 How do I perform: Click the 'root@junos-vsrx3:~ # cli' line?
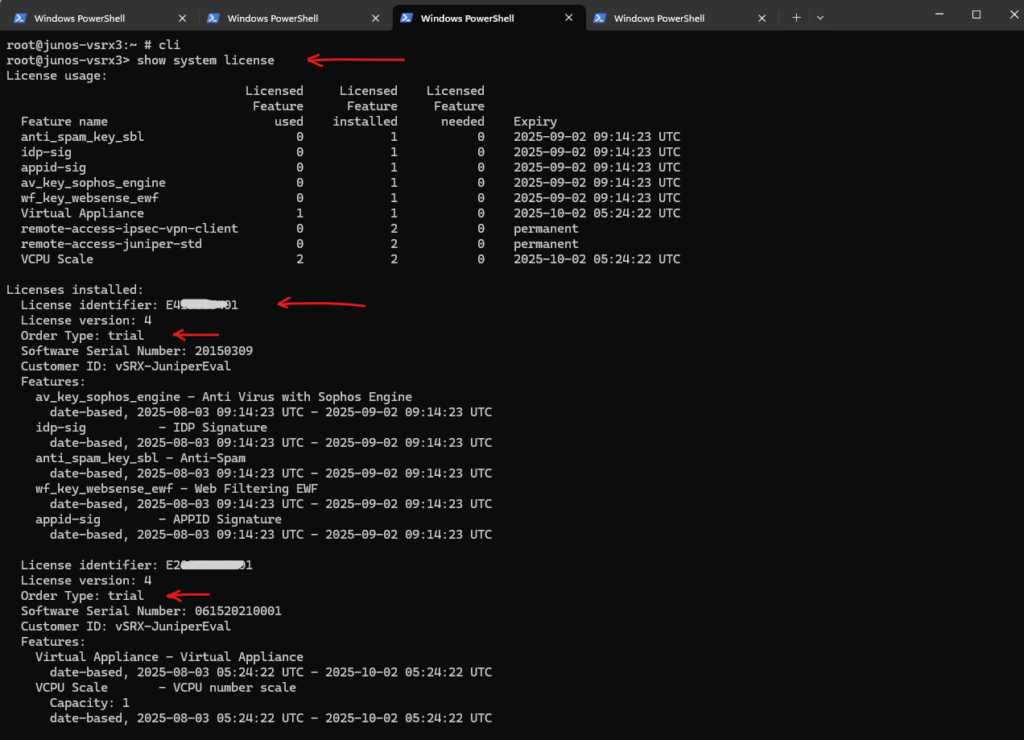tap(93, 45)
